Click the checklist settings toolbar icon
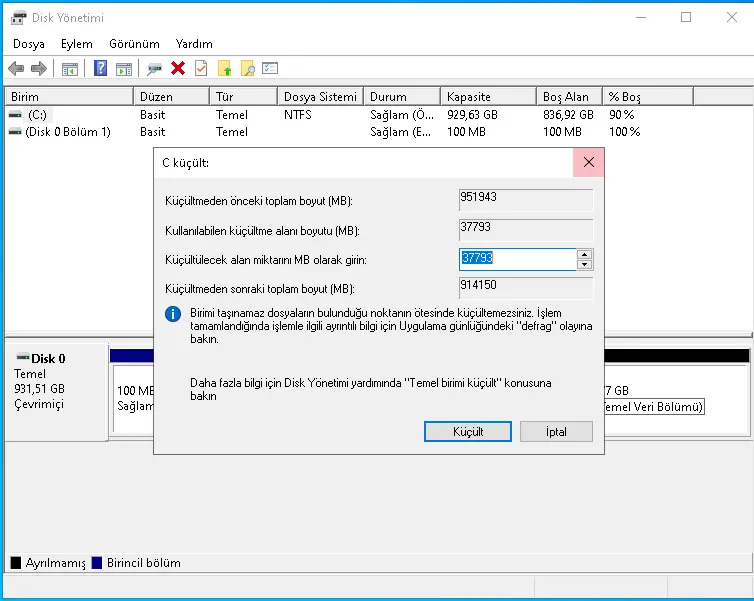 (270, 68)
